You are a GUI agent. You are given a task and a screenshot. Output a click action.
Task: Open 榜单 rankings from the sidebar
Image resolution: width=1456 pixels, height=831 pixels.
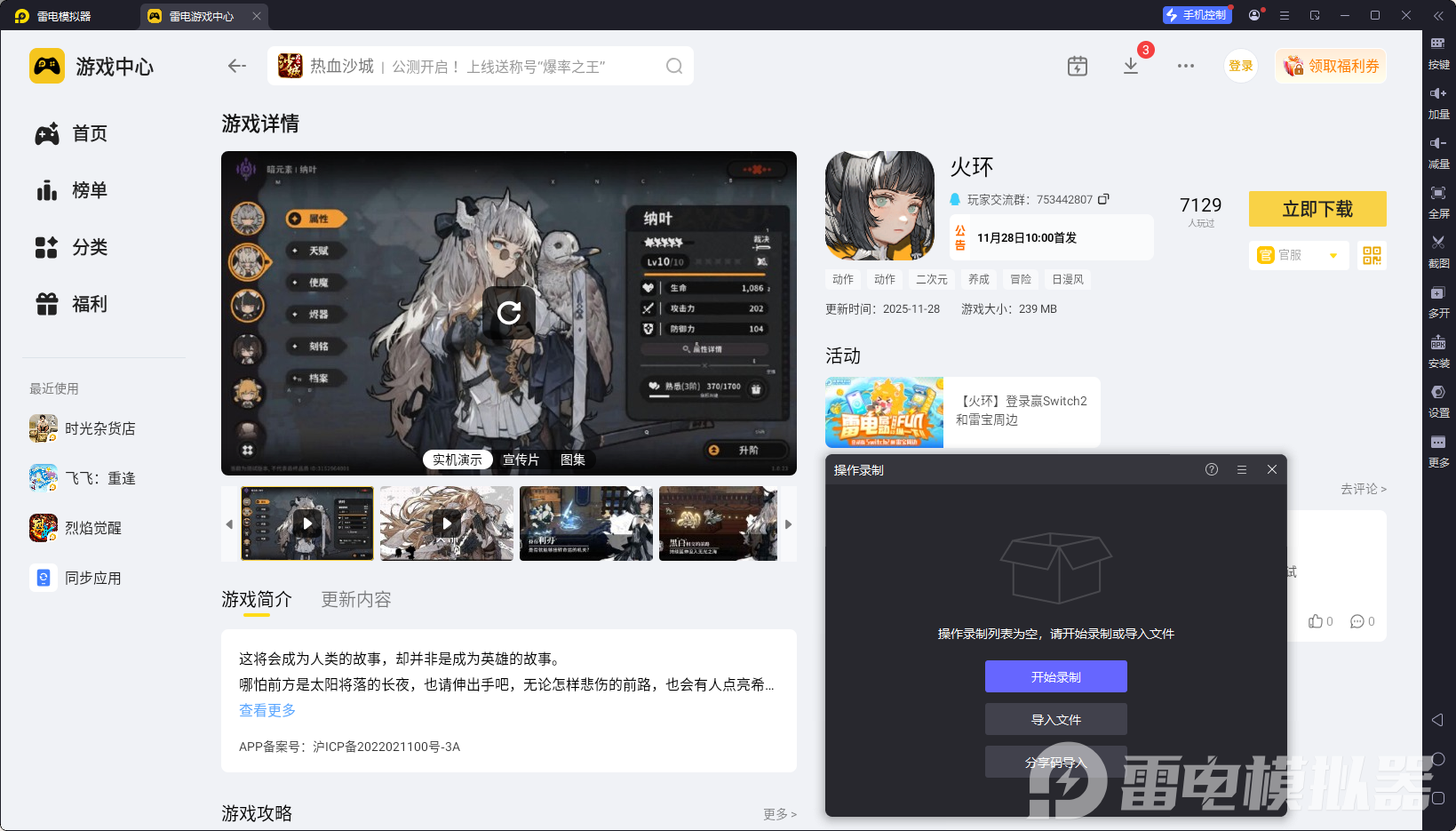tap(89, 190)
